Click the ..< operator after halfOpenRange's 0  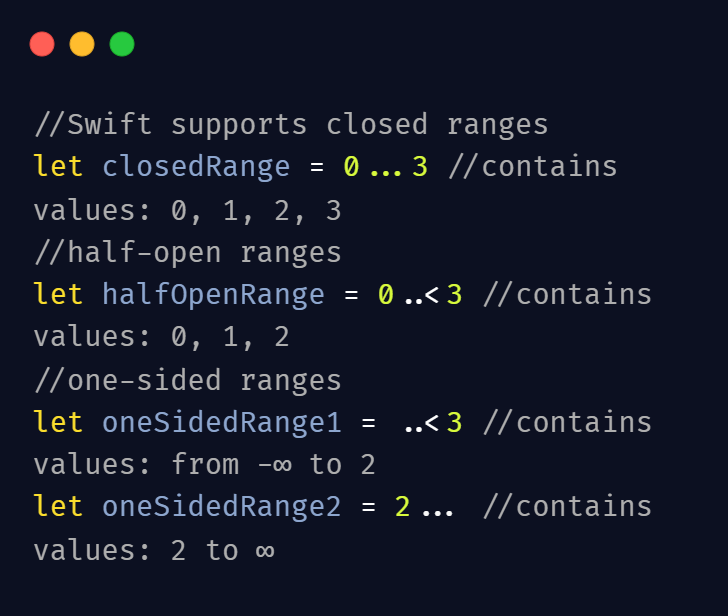422,295
